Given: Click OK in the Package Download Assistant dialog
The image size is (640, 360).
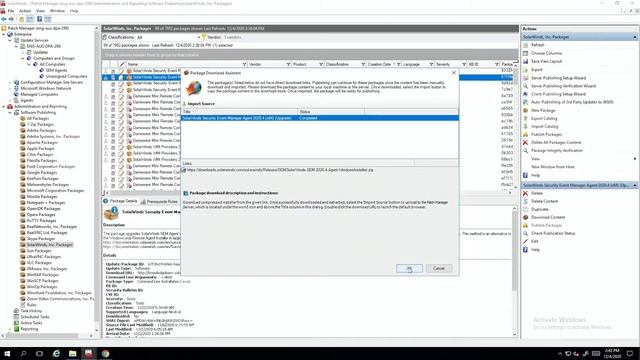Looking at the screenshot, I should [409, 268].
